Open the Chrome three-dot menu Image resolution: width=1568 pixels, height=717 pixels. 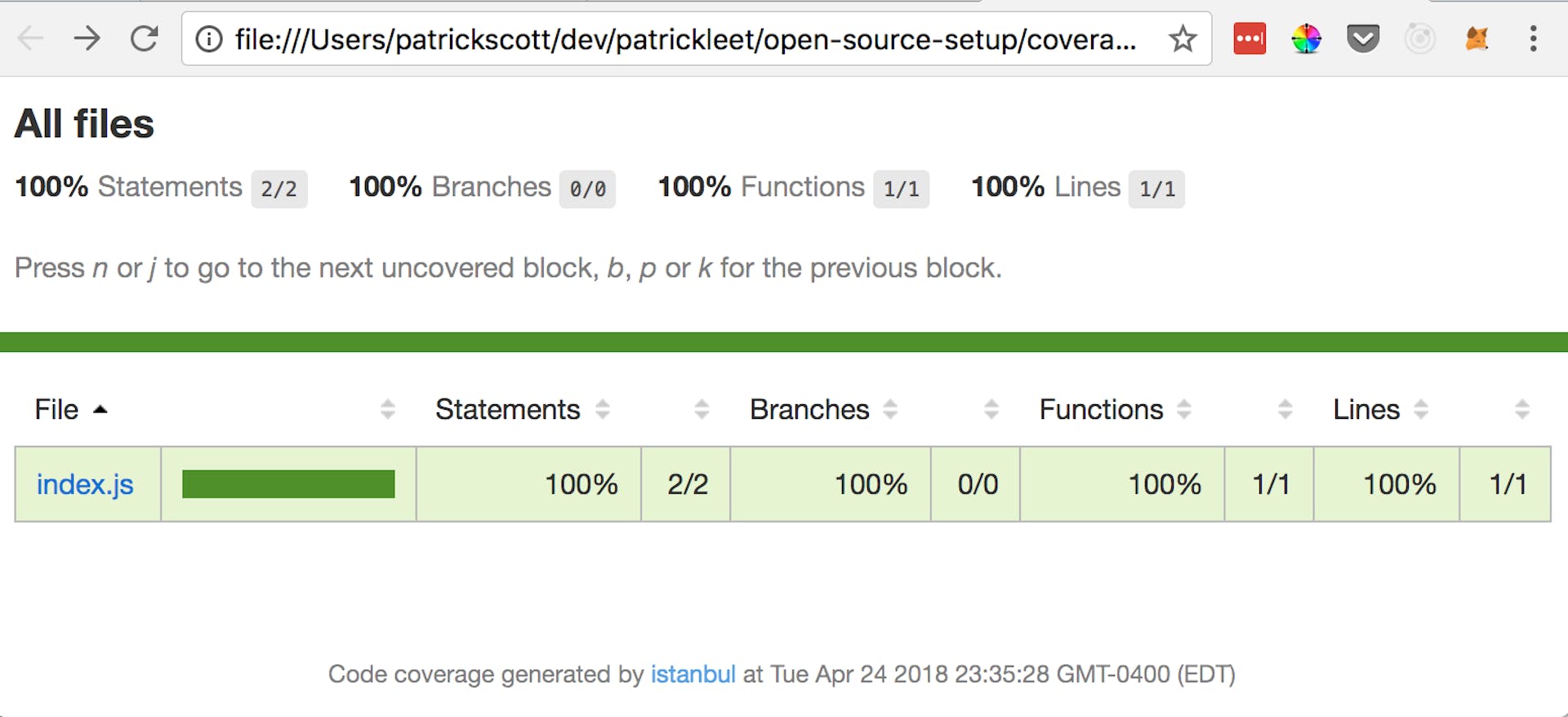click(1533, 38)
